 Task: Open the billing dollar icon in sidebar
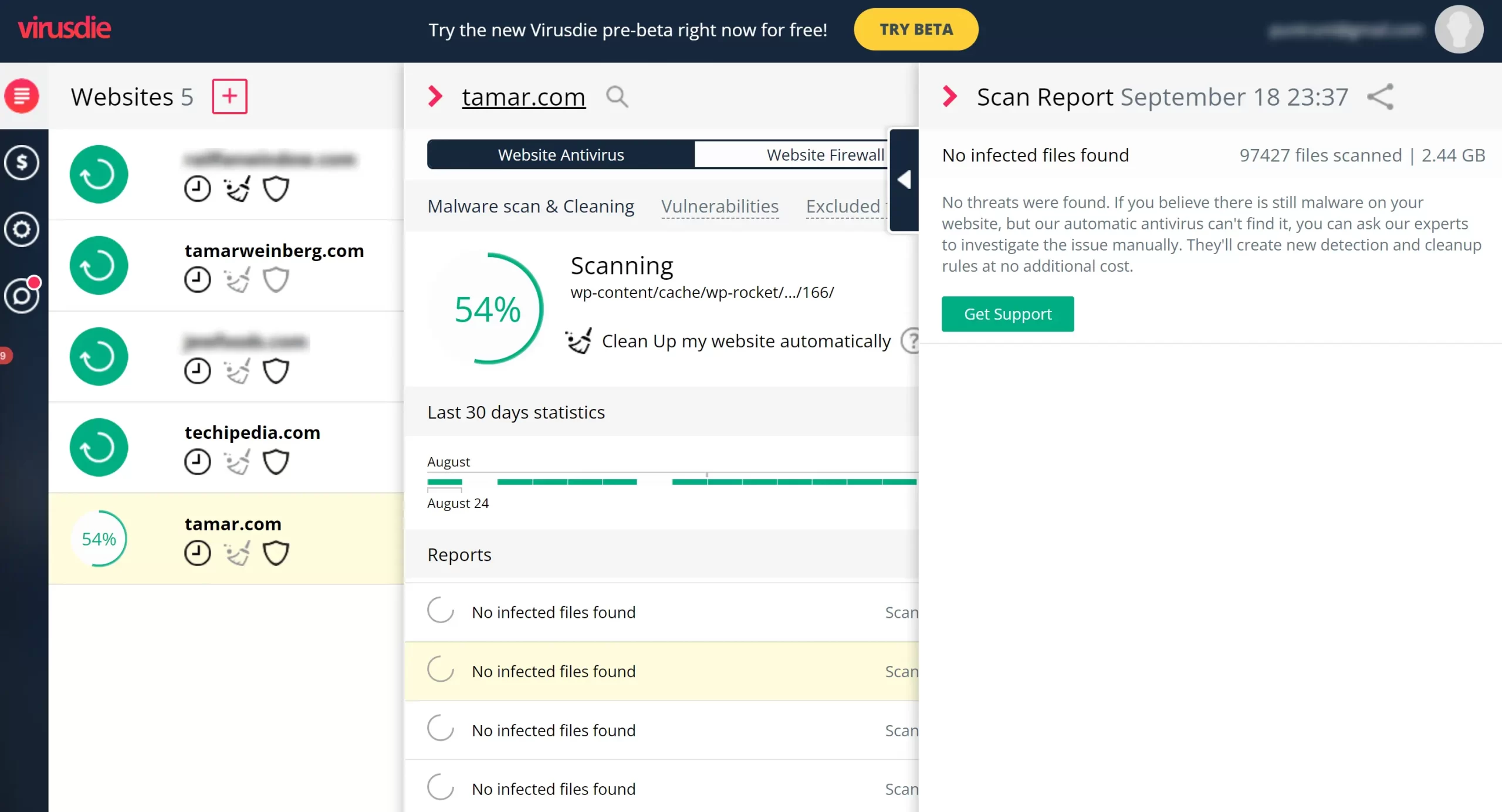click(22, 162)
